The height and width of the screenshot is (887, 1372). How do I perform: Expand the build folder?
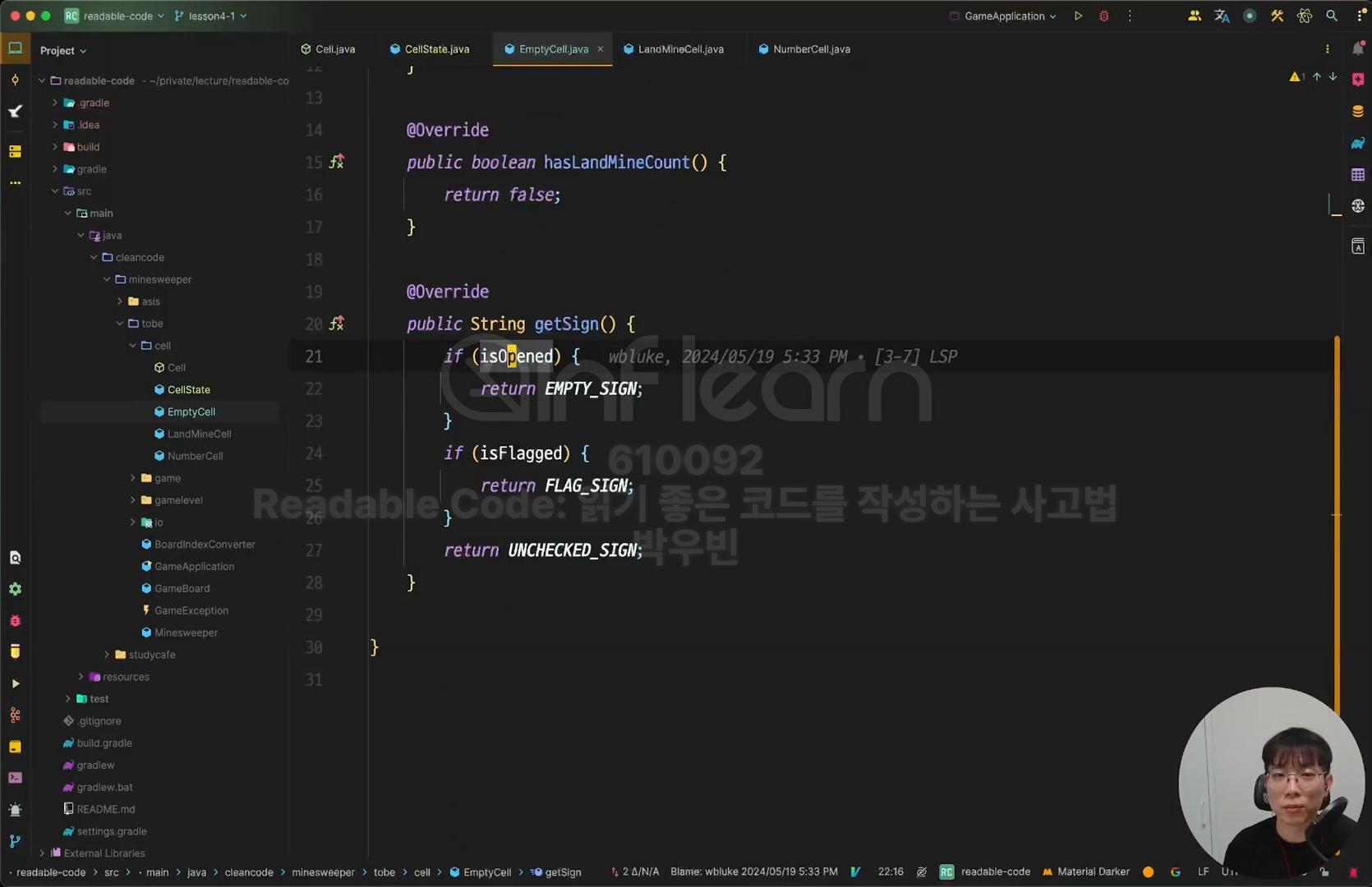tap(55, 147)
